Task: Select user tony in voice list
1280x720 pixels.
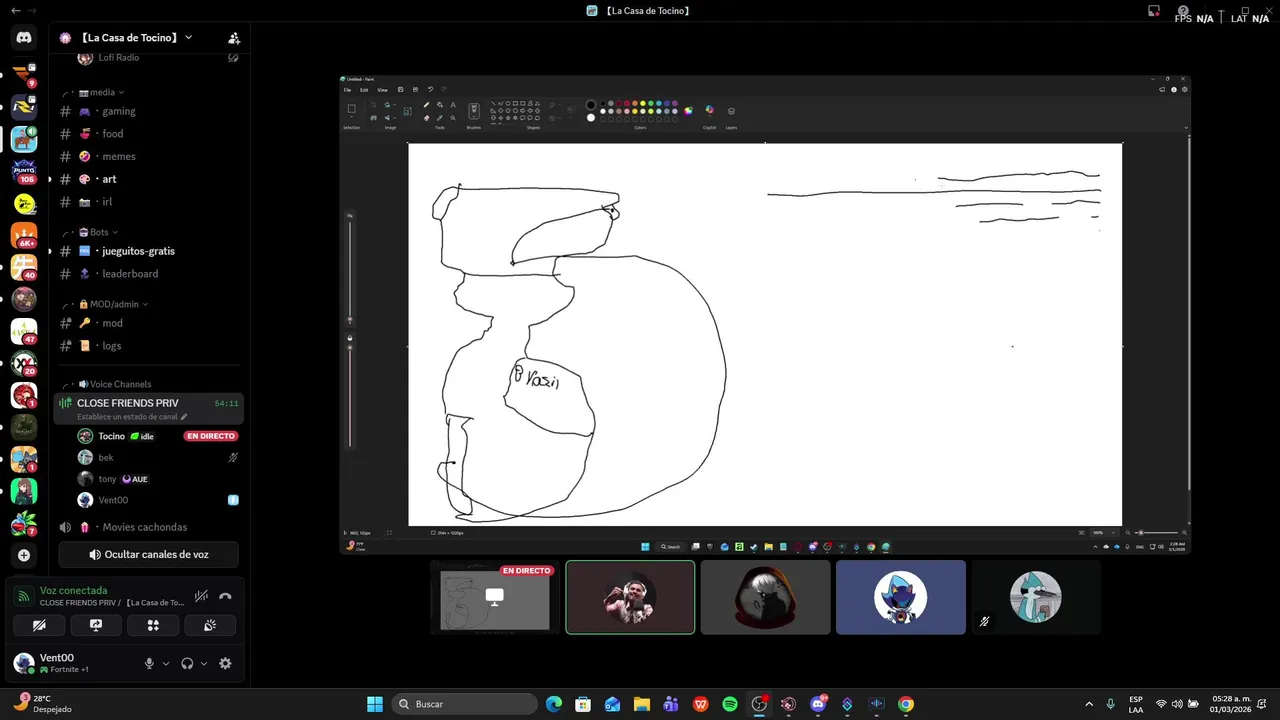Action: [x=158, y=479]
